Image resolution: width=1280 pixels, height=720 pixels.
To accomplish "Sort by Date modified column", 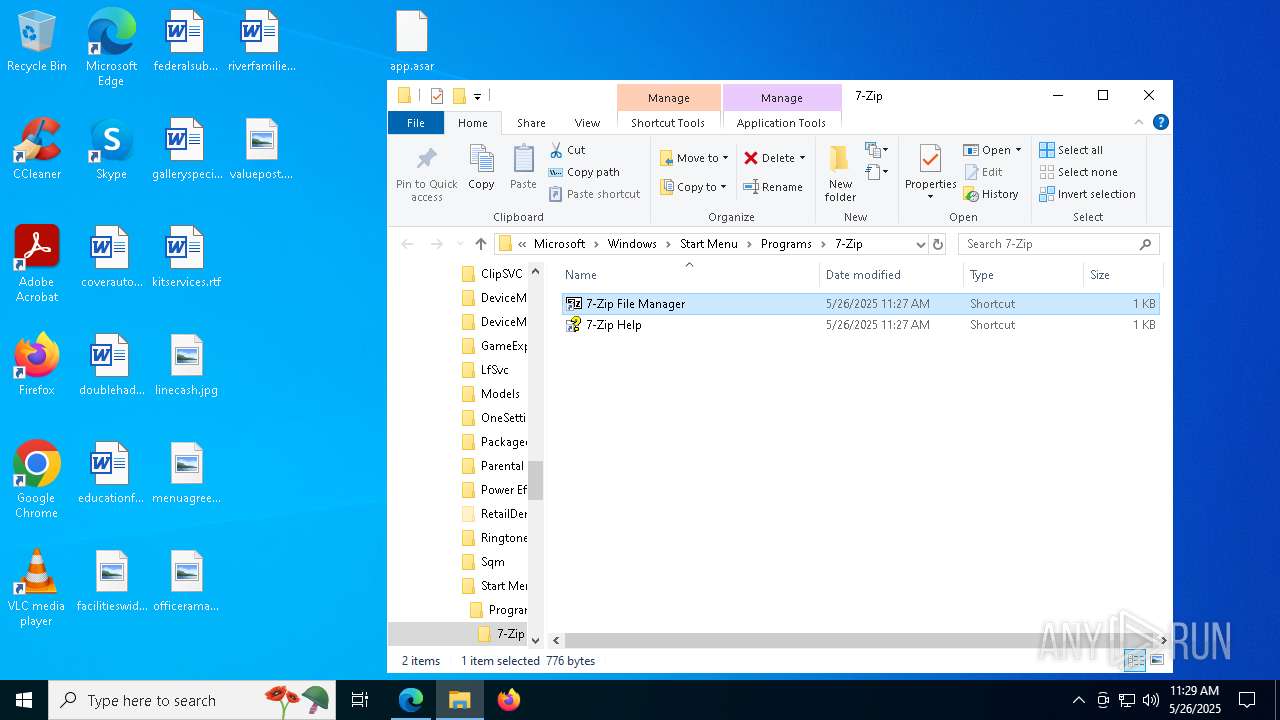I will pos(891,275).
